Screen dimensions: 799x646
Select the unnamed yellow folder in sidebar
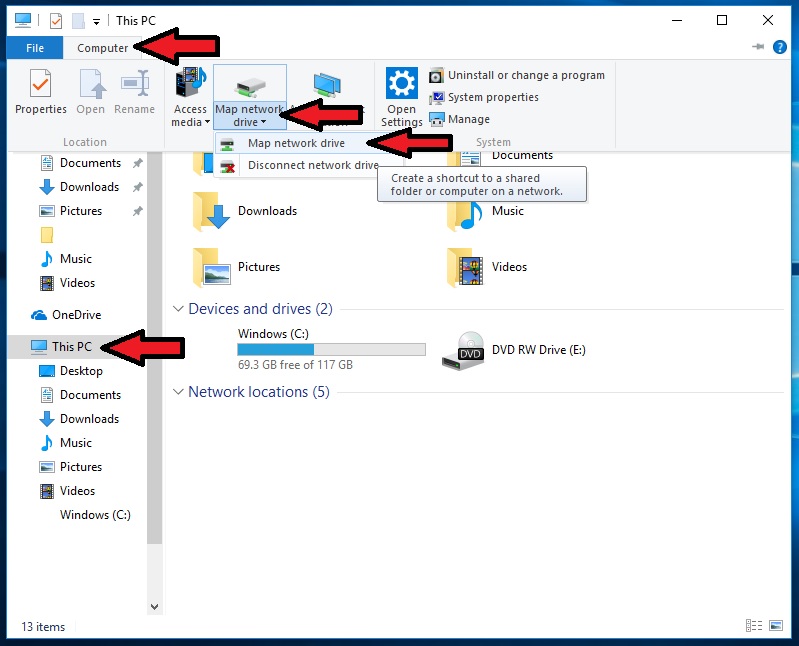pos(47,235)
